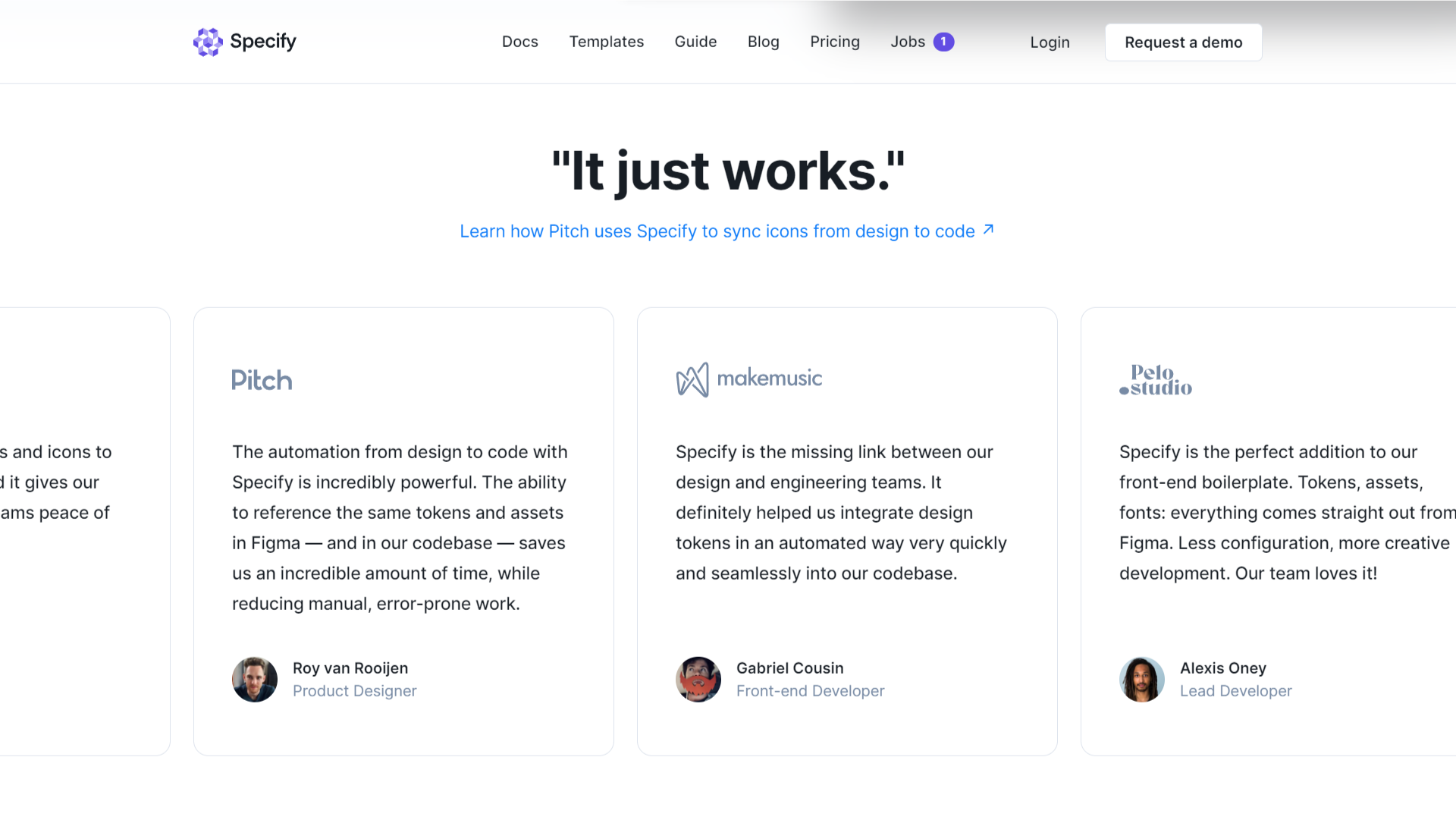Screen dimensions: 1456x820
Task: Click Alexis Oney's avatar photo
Action: point(1142,679)
